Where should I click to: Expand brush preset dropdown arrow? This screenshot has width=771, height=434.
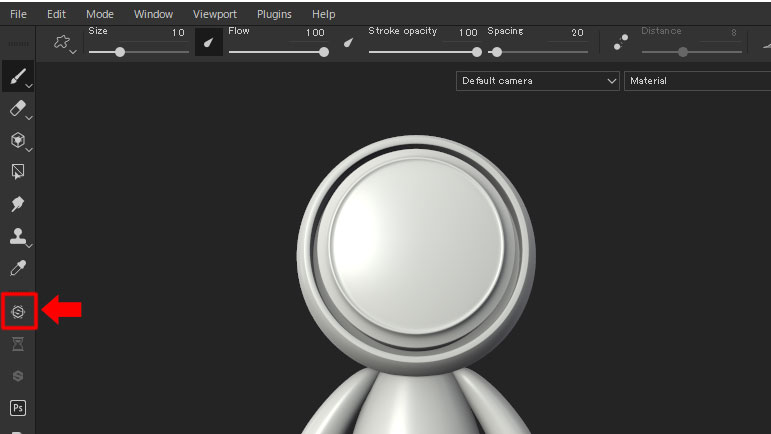[x=73, y=52]
